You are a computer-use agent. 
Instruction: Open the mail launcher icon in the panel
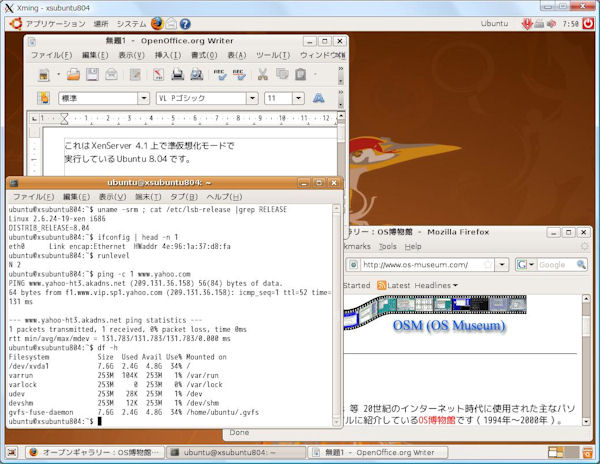click(171, 24)
